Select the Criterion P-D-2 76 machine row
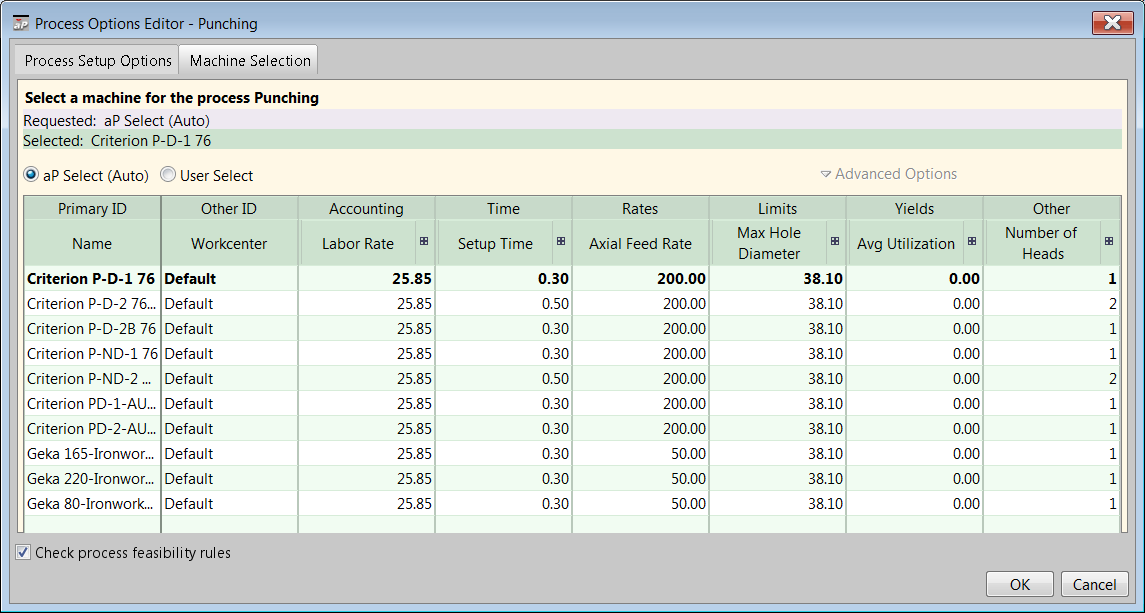Screen dimensions: 1145x613 coord(572,303)
